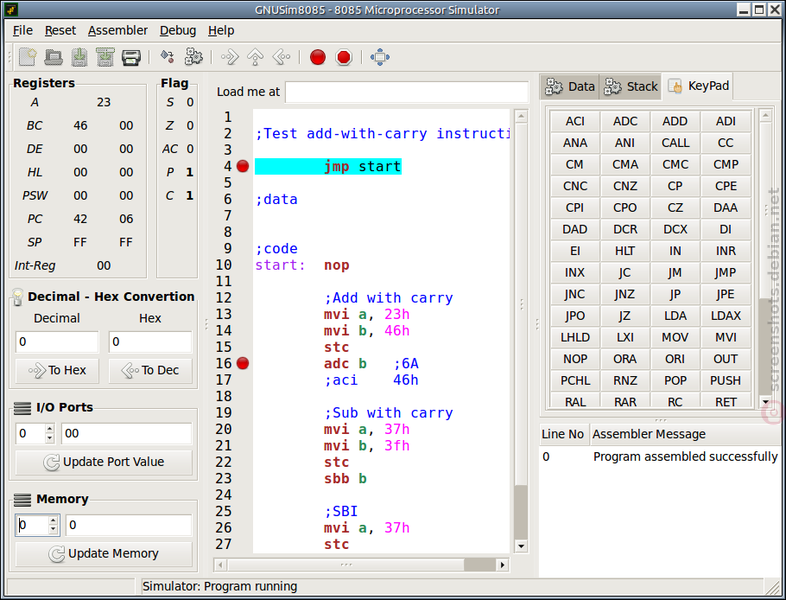Open the Help menu
The image size is (786, 600).
click(x=221, y=31)
